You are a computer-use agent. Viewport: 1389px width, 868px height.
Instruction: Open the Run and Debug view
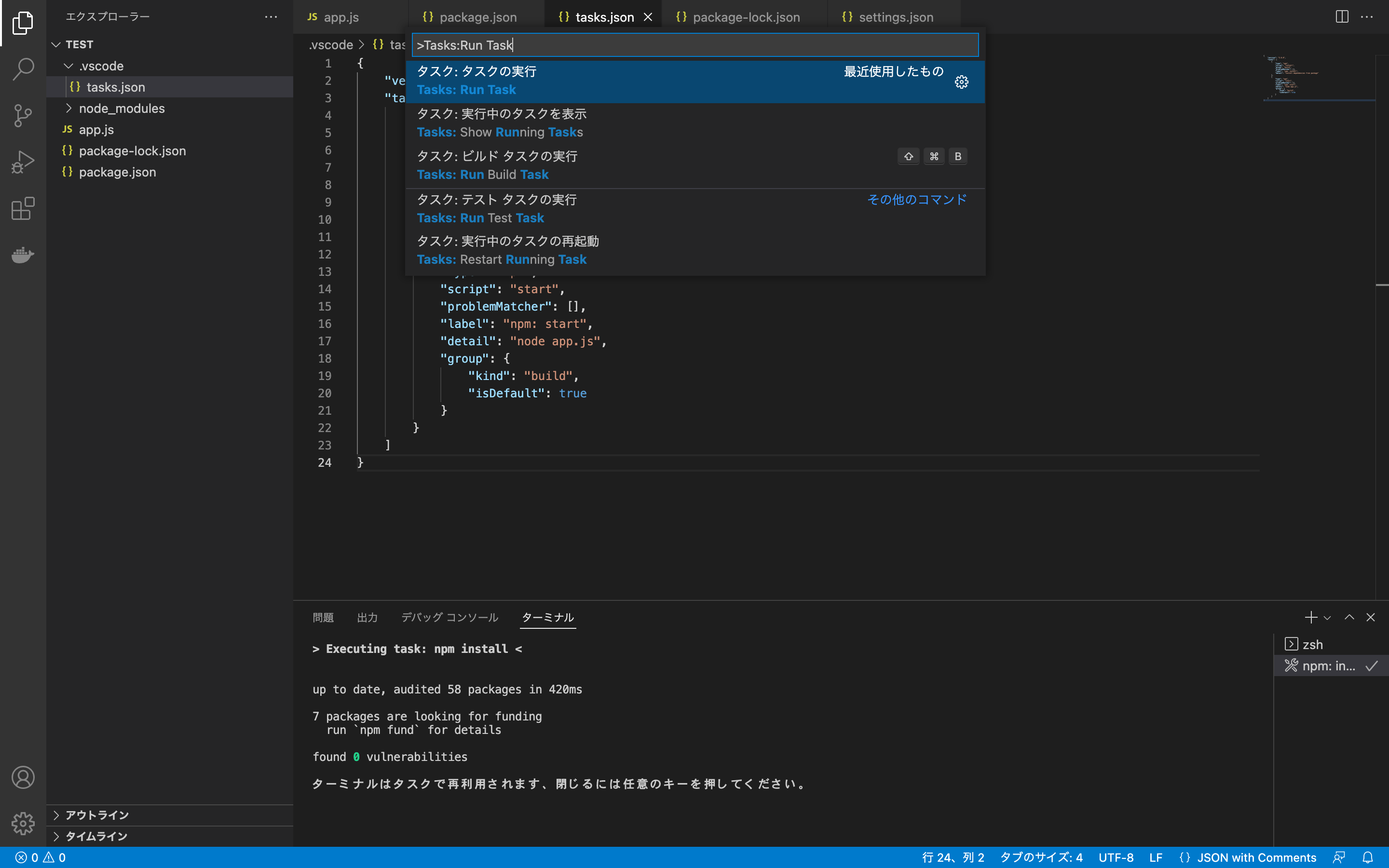click(23, 162)
